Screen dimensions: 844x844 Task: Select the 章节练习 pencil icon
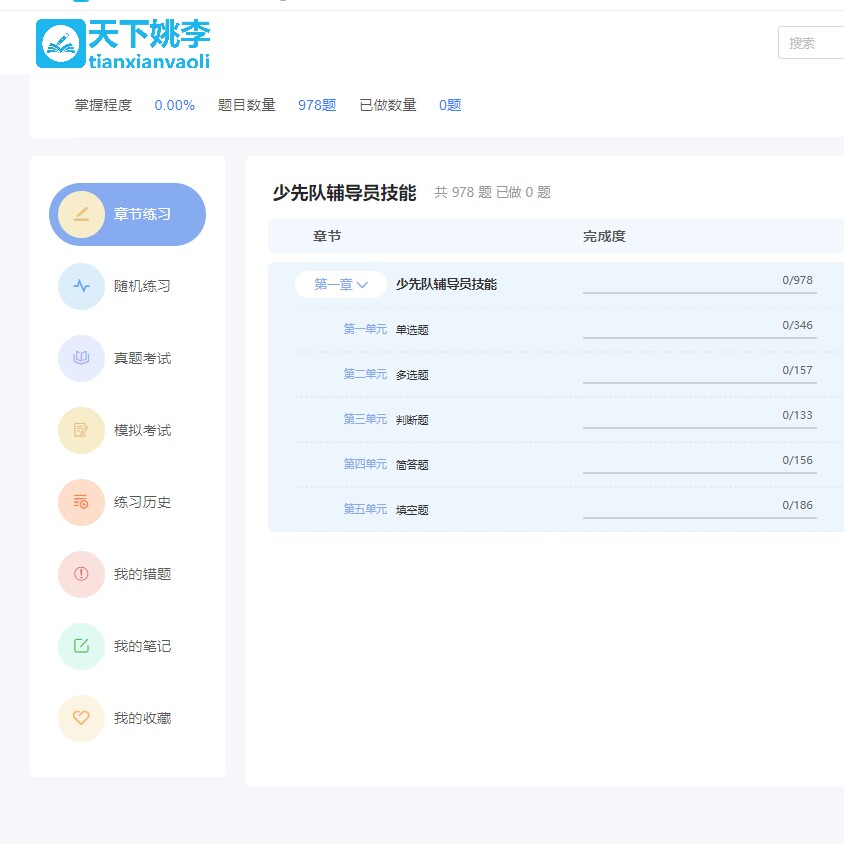pos(81,214)
